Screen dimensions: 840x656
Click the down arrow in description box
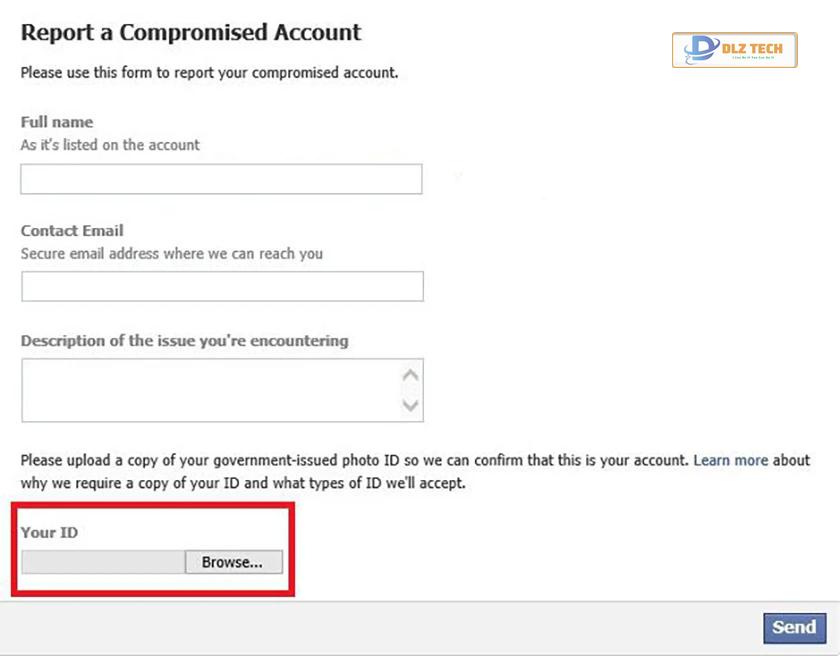410,405
